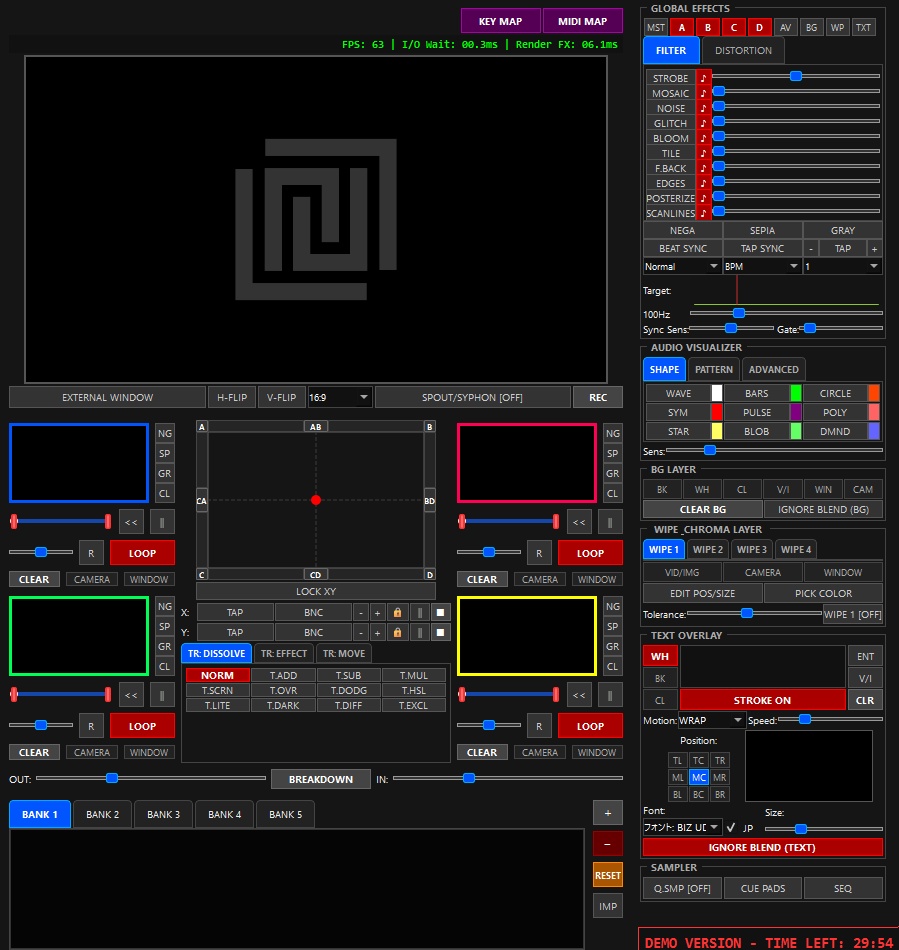Decrease Y speed with the - button
899x950 pixels.
pos(361,633)
